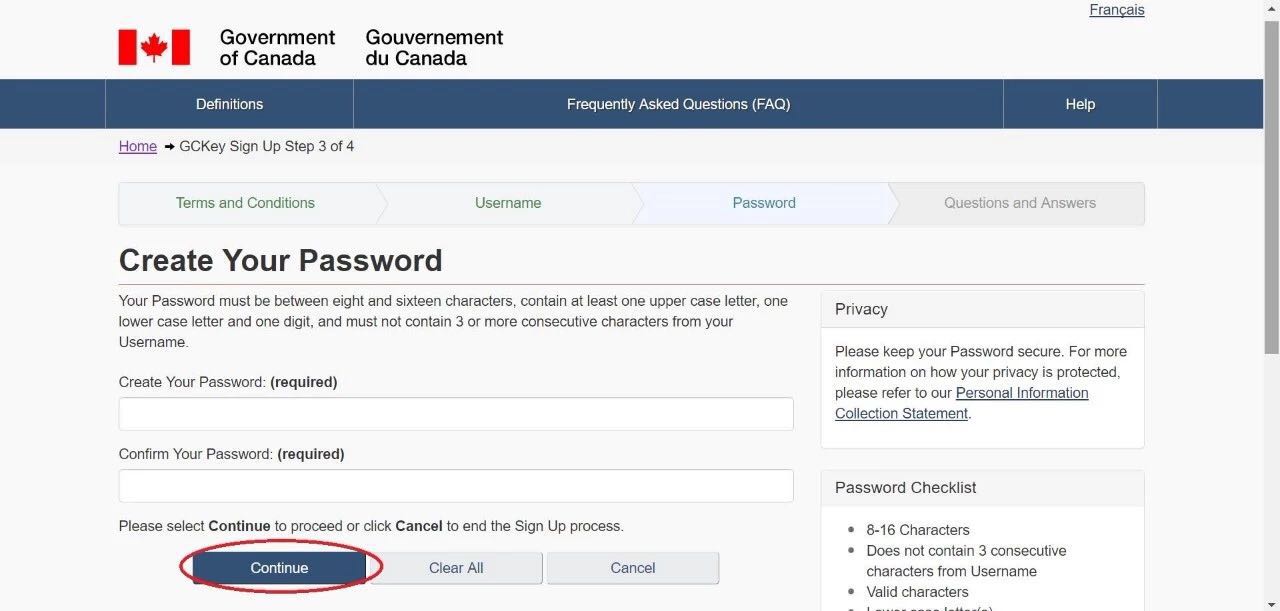Cancel the Sign Up process

[633, 568]
